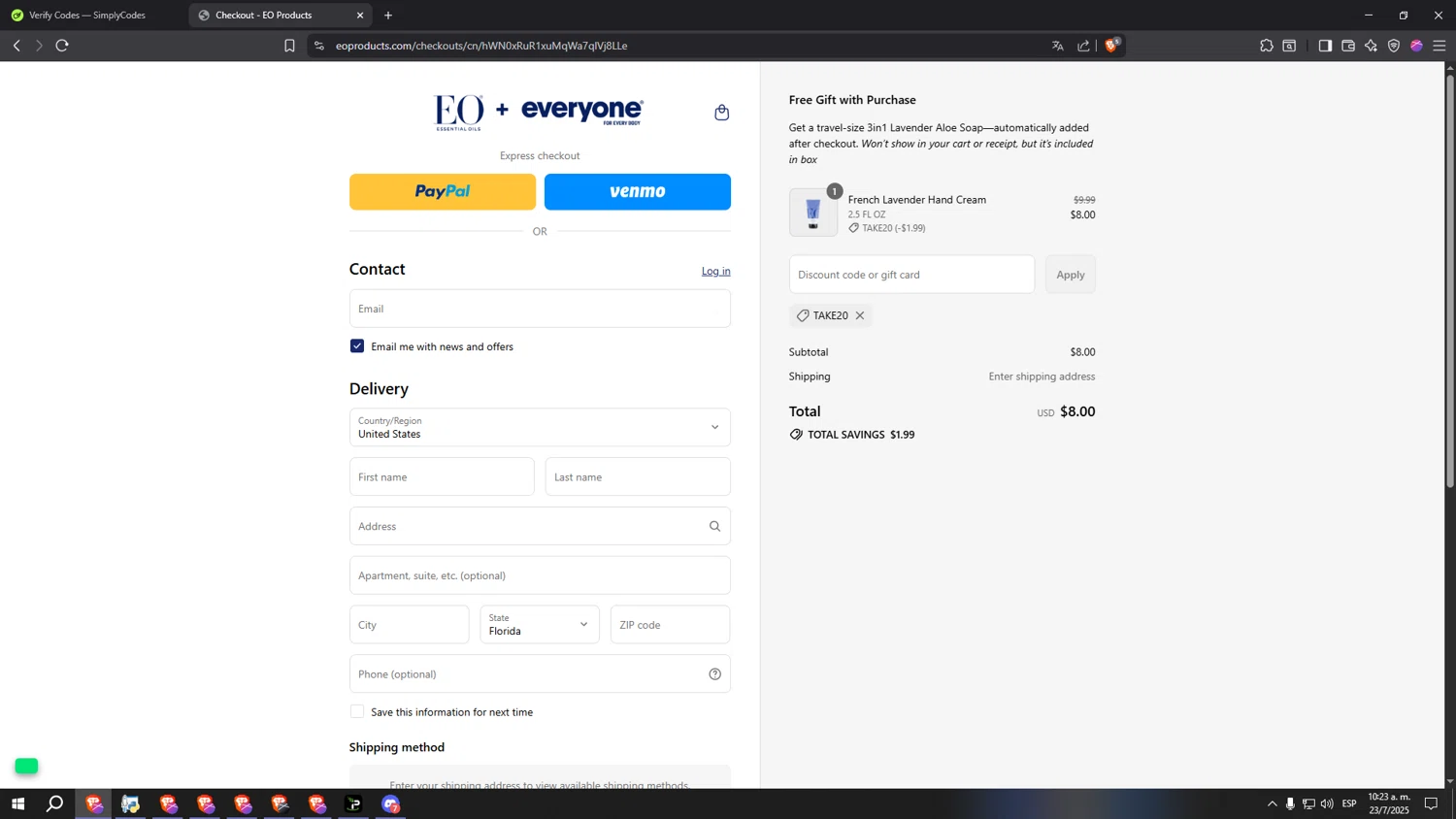Image resolution: width=1456 pixels, height=819 pixels.
Task: Click the browser forward arrow
Action: pos(39,46)
